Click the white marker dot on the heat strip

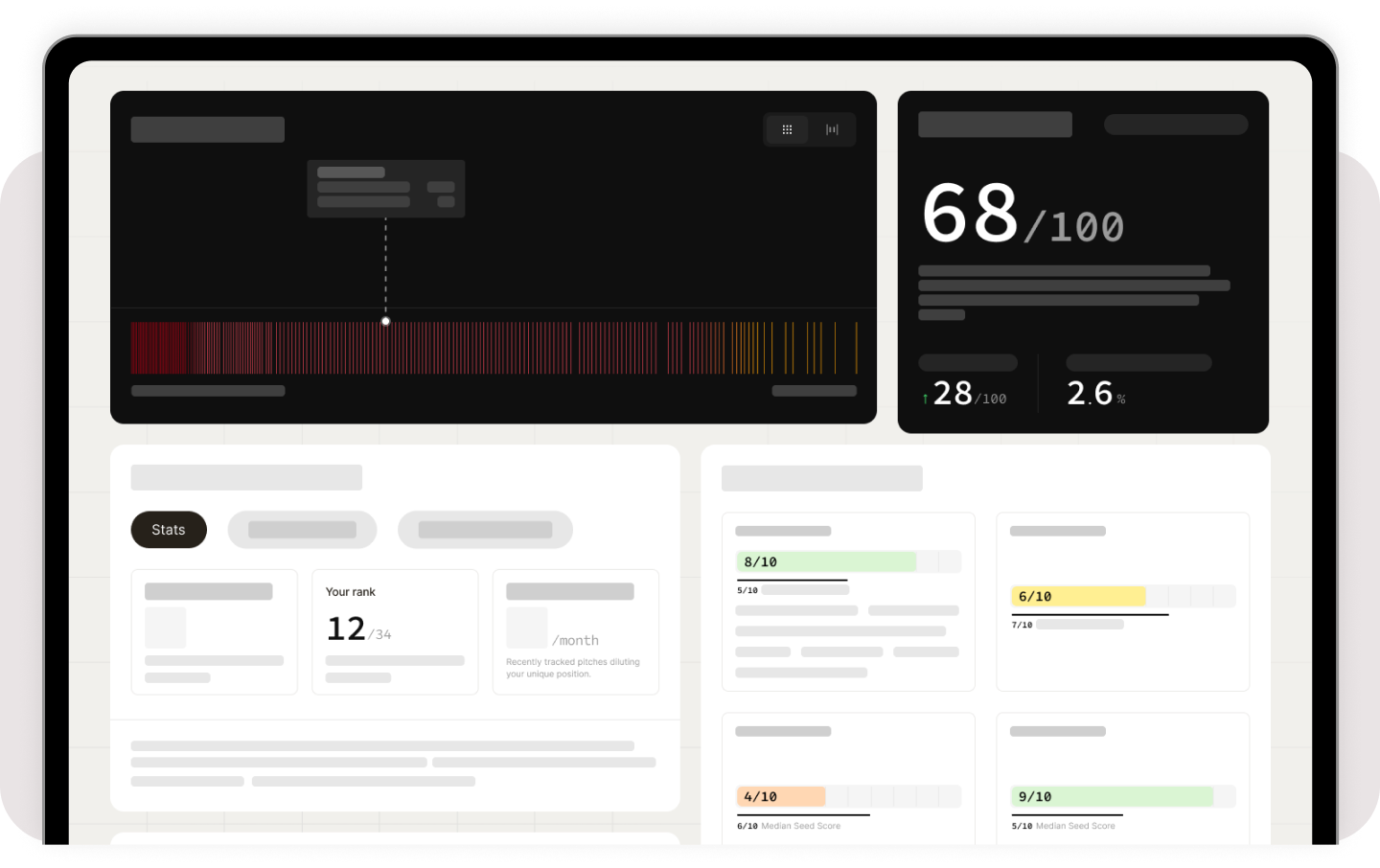[385, 321]
